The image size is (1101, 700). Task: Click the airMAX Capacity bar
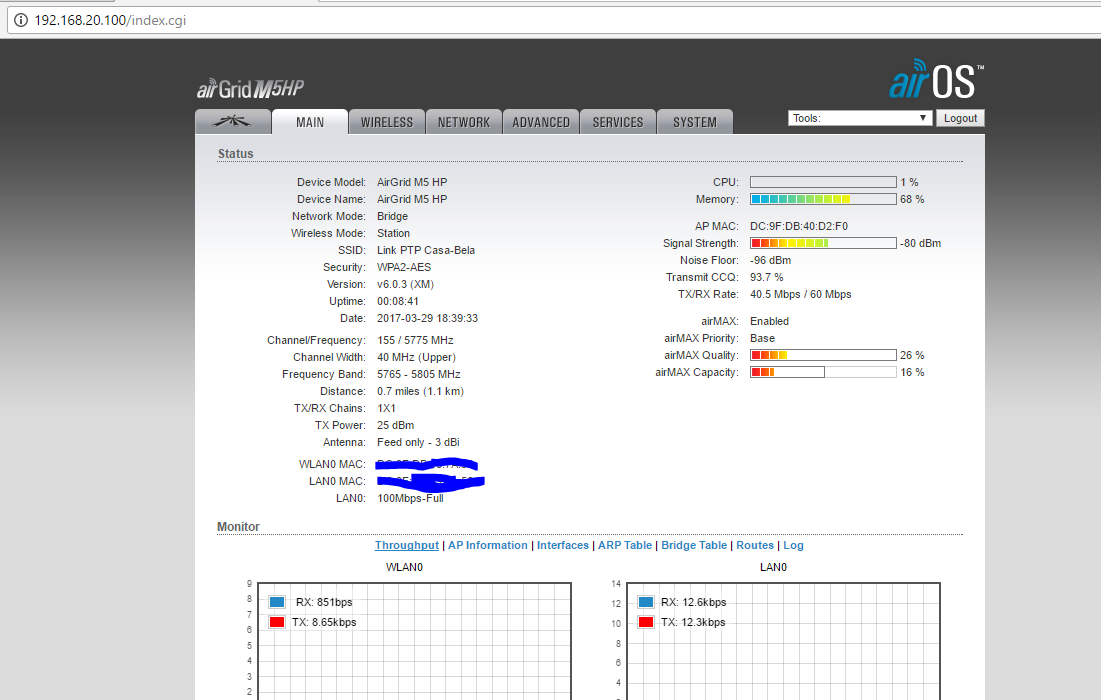tap(823, 372)
